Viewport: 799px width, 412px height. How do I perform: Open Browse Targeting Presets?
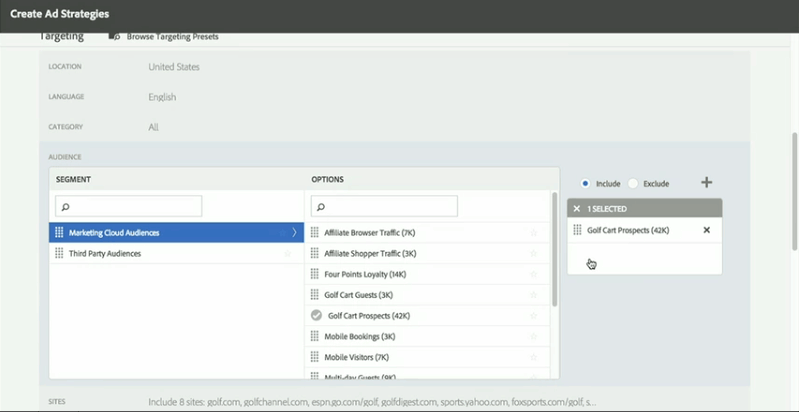pyautogui.click(x=173, y=37)
